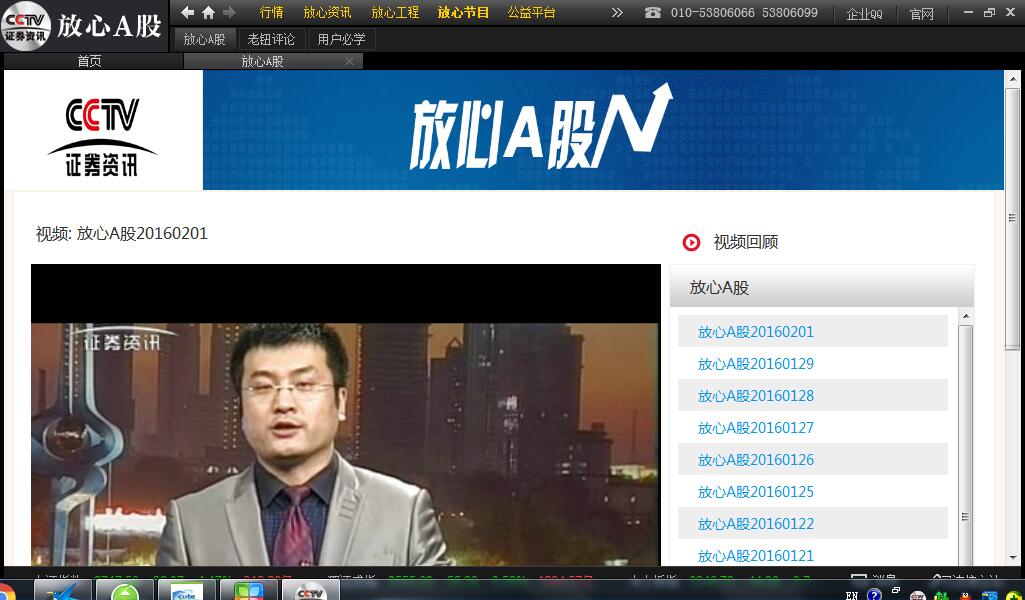
Task: Click the 企业QQ button
Action: tap(864, 14)
